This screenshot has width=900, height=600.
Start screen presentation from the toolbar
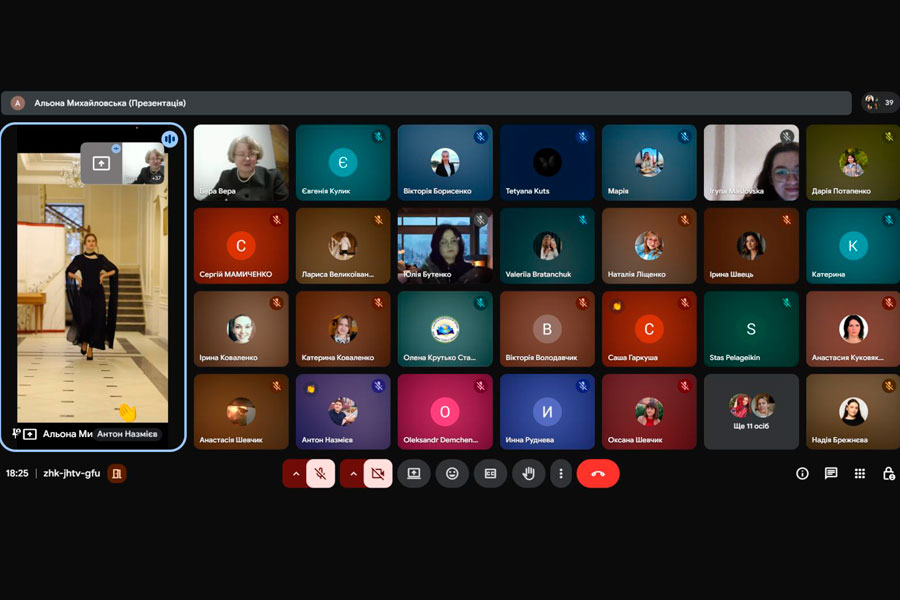414,473
